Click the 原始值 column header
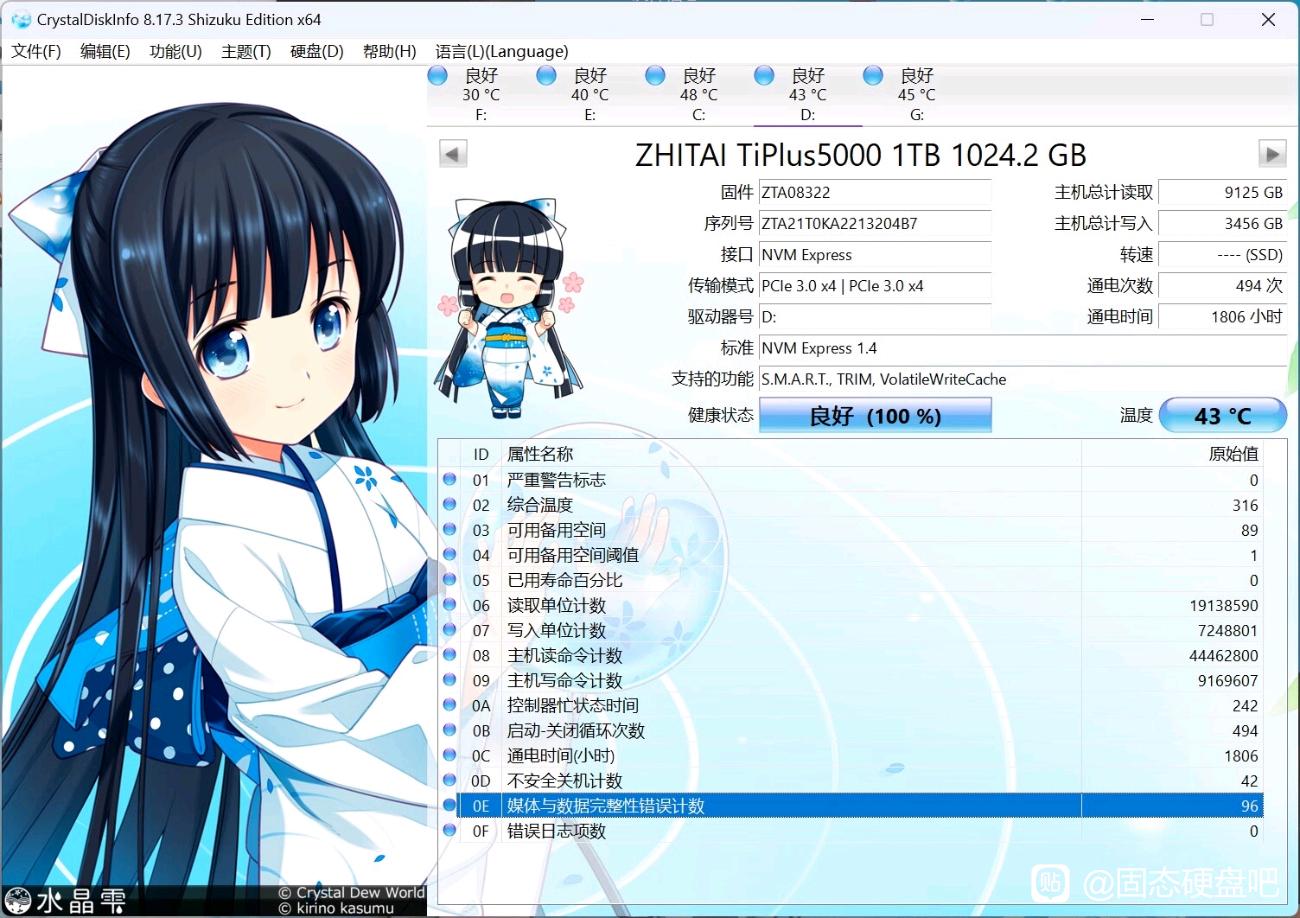Screen dimensions: 1300x918 (x=1172, y=454)
